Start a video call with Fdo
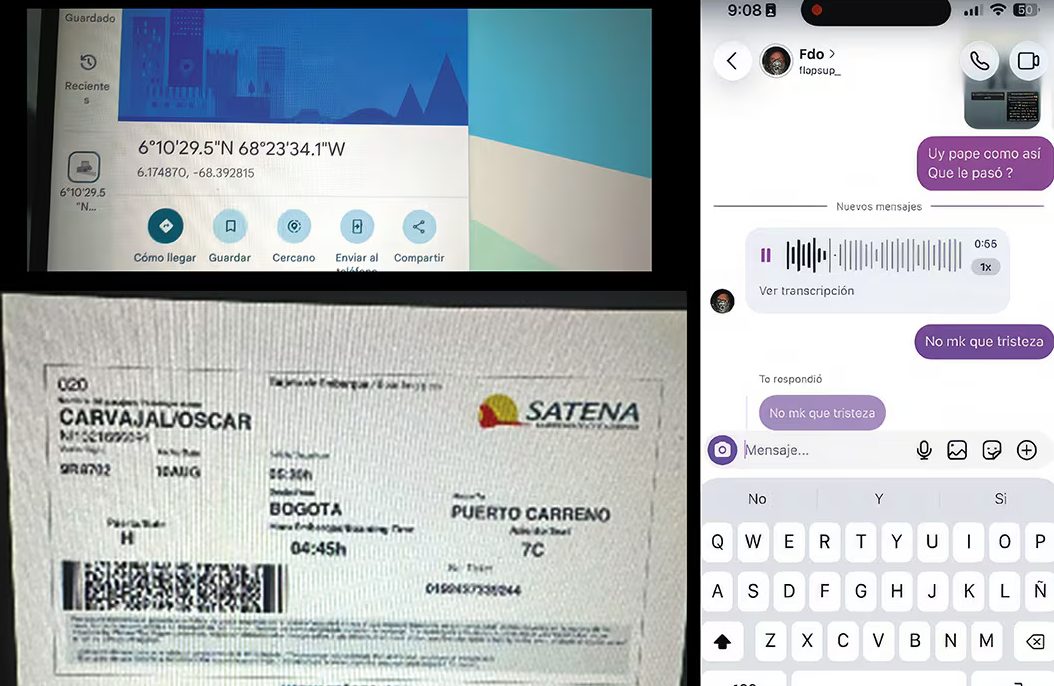 (1028, 61)
